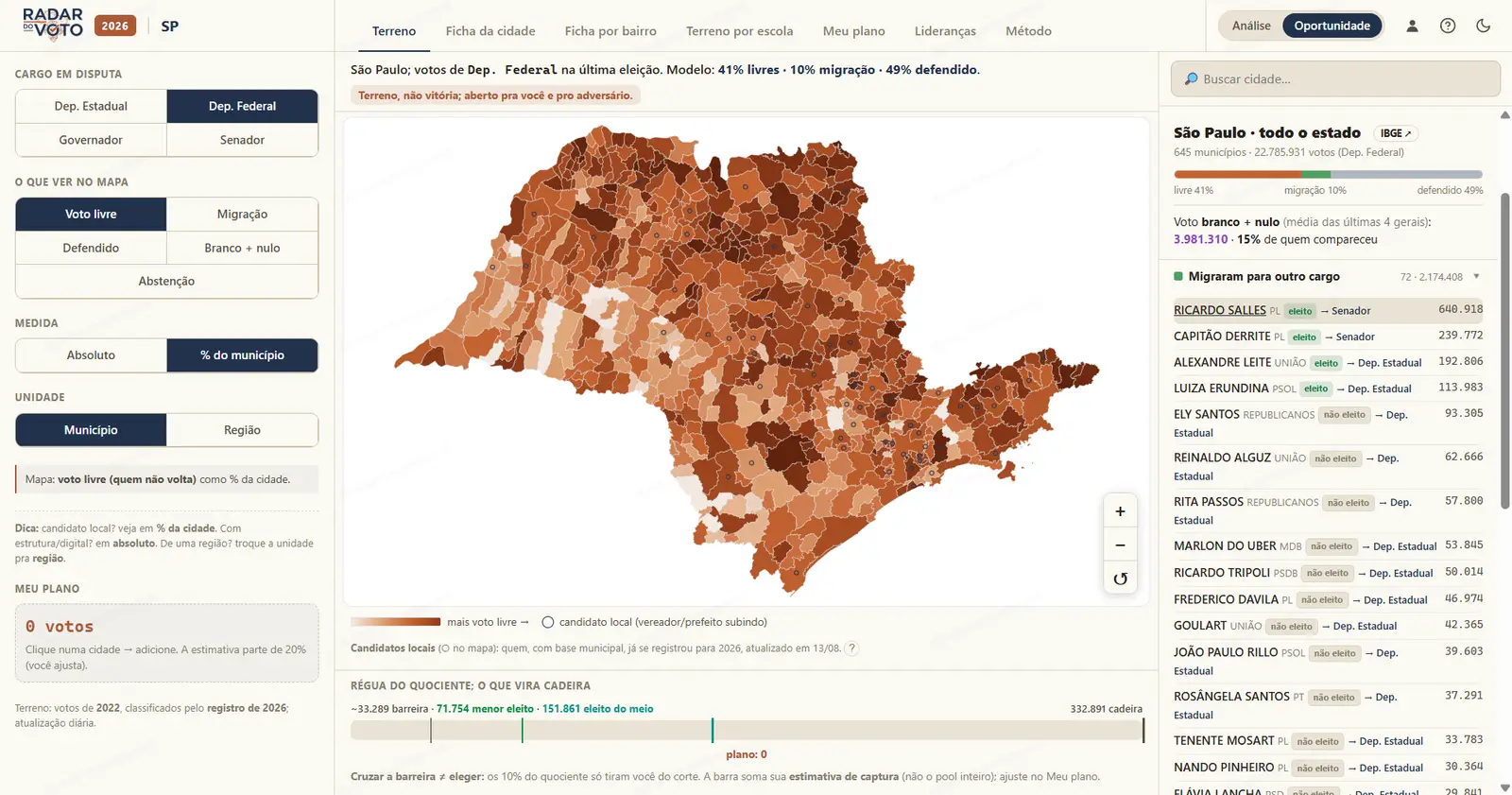Show Branco + nulo on the map
This screenshot has height=795, width=1512.
(x=242, y=248)
